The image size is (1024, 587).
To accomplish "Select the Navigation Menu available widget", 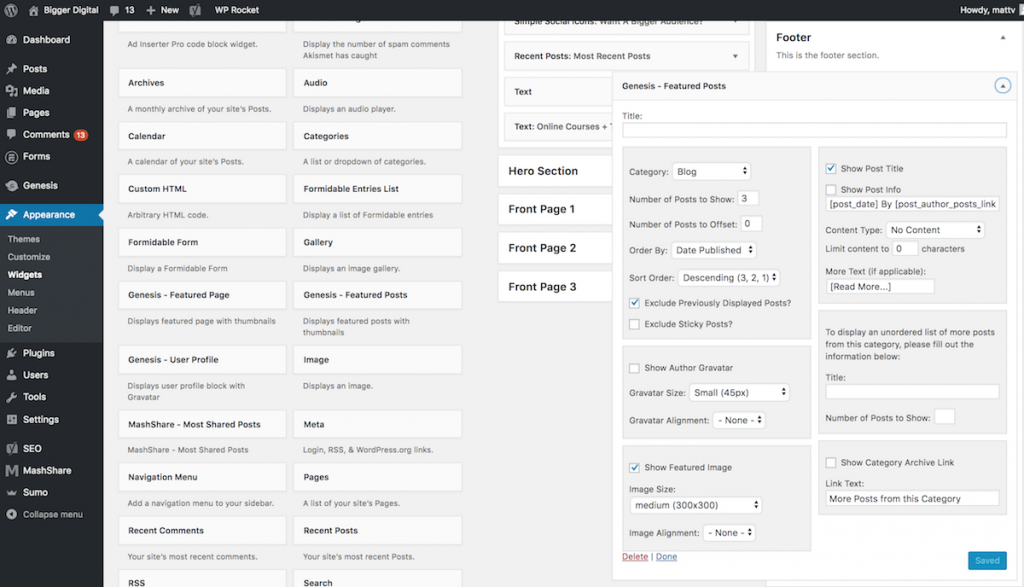I will (x=202, y=477).
